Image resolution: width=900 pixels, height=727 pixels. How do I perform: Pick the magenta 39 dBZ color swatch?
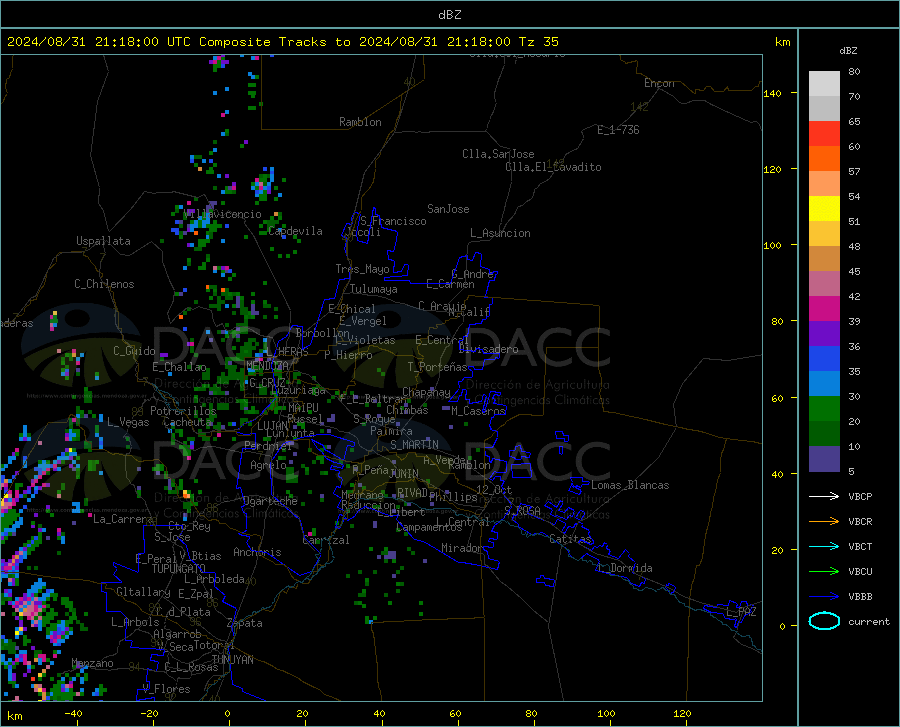click(824, 309)
